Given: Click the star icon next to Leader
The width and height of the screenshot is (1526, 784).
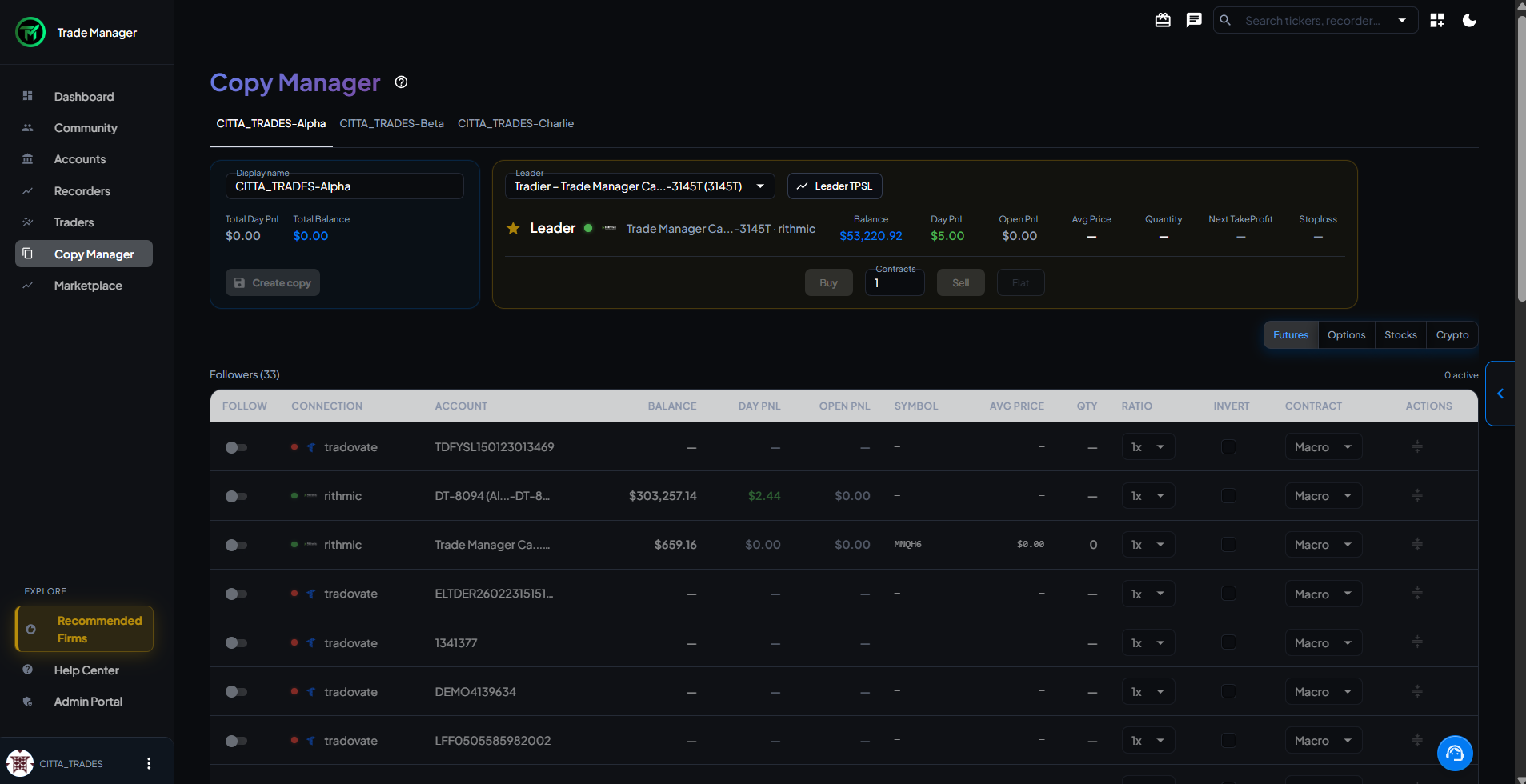Looking at the screenshot, I should (x=513, y=228).
